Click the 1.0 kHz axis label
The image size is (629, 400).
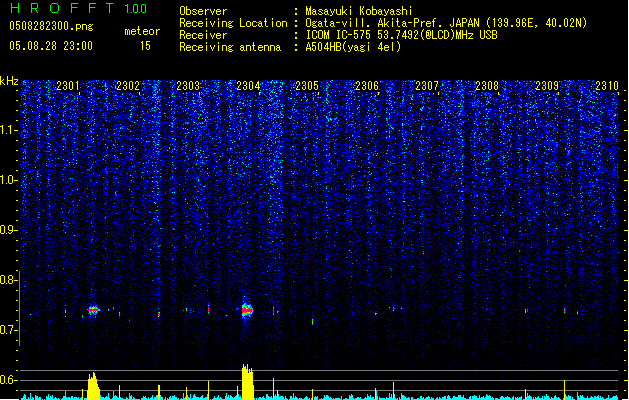pyautogui.click(x=9, y=180)
